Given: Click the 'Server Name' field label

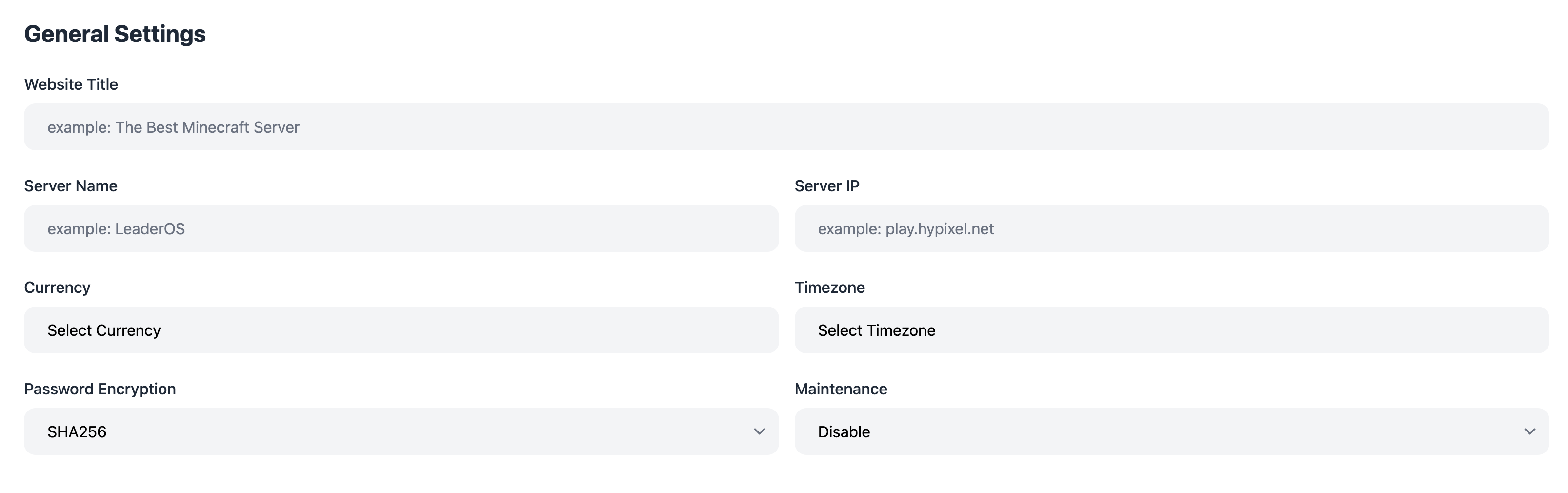Looking at the screenshot, I should pos(71,185).
